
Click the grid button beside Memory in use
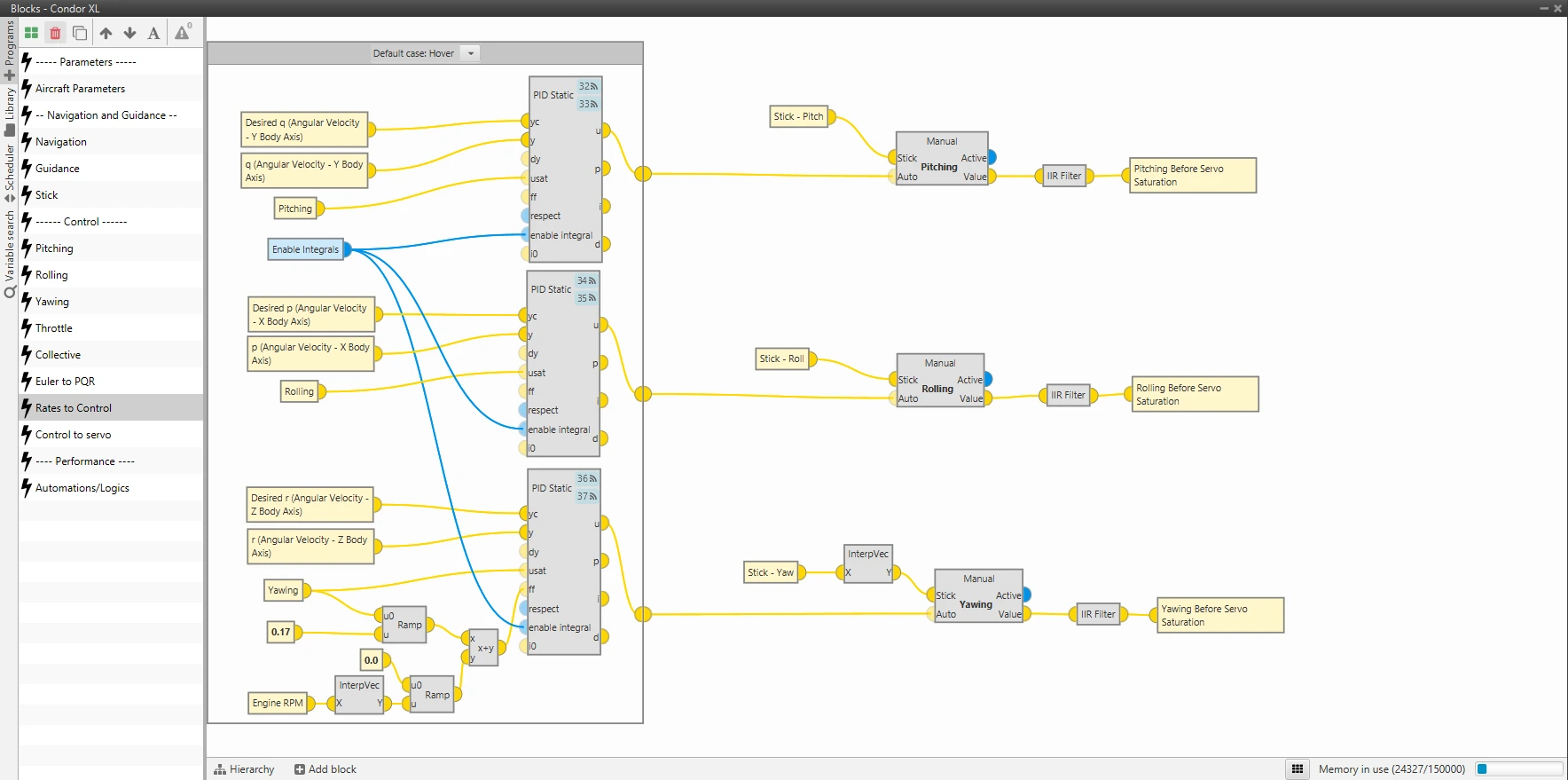1297,769
